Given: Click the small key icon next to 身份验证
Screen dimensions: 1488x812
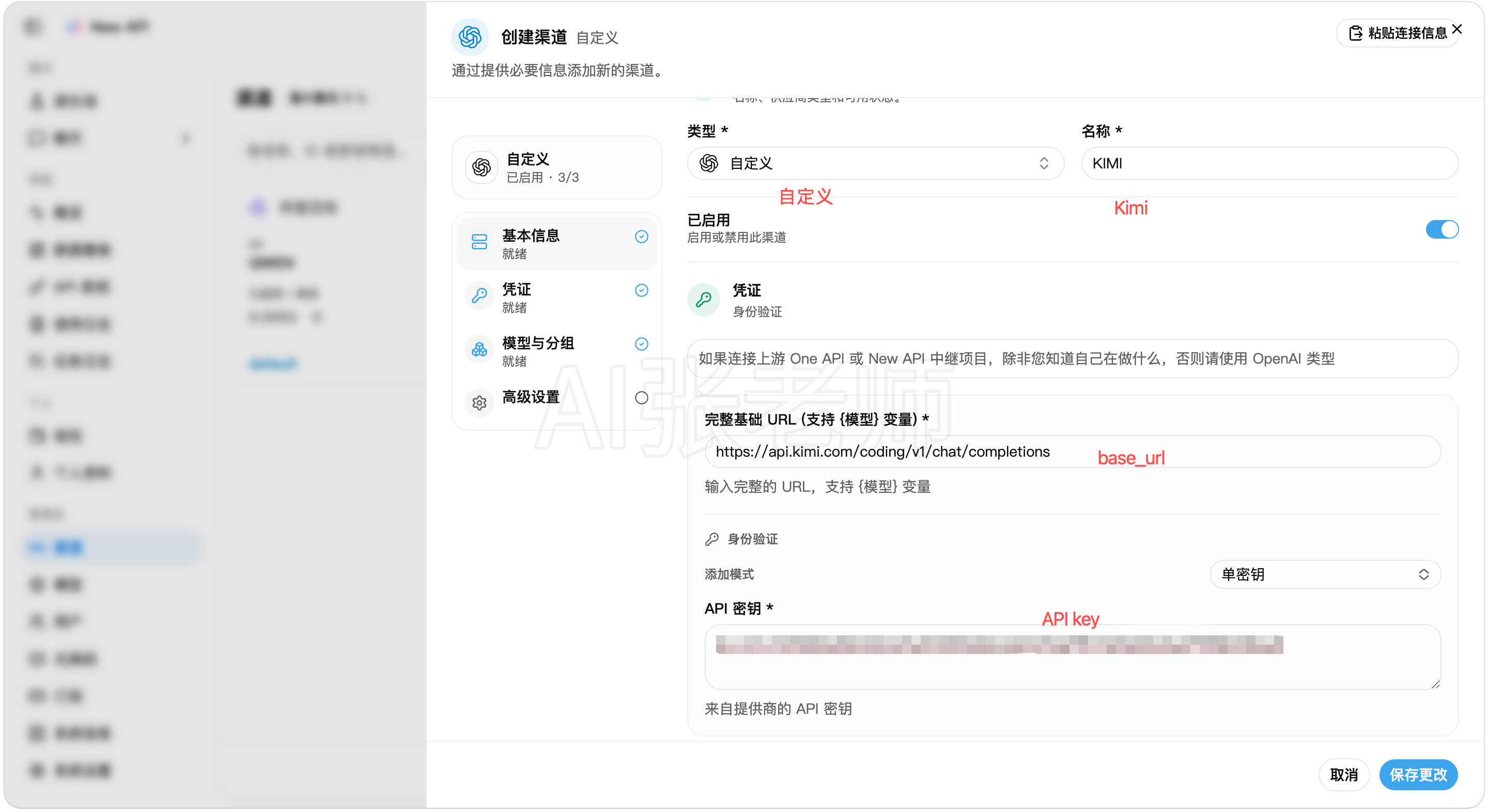Looking at the screenshot, I should [711, 539].
